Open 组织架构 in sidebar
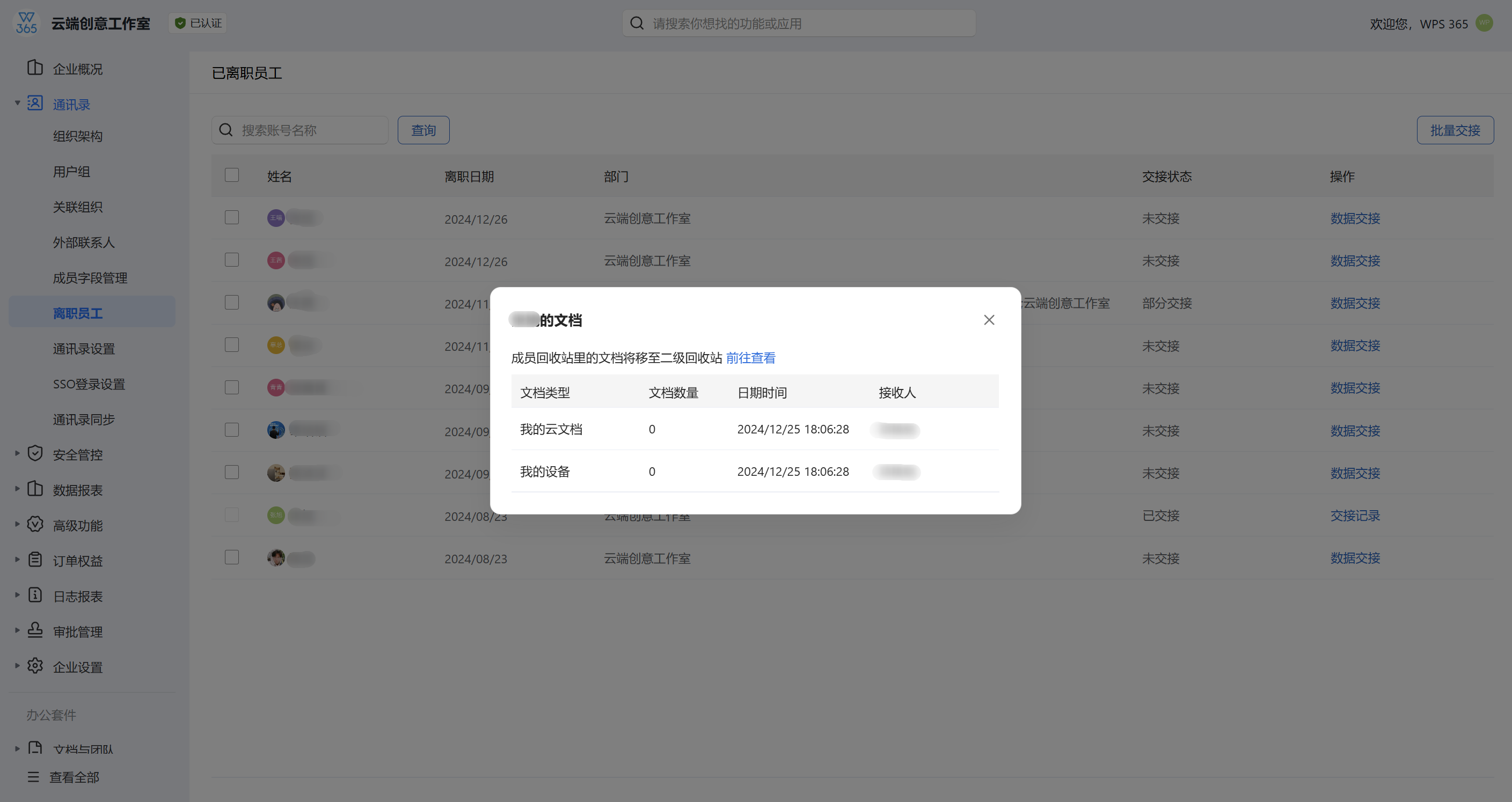 tap(77, 137)
